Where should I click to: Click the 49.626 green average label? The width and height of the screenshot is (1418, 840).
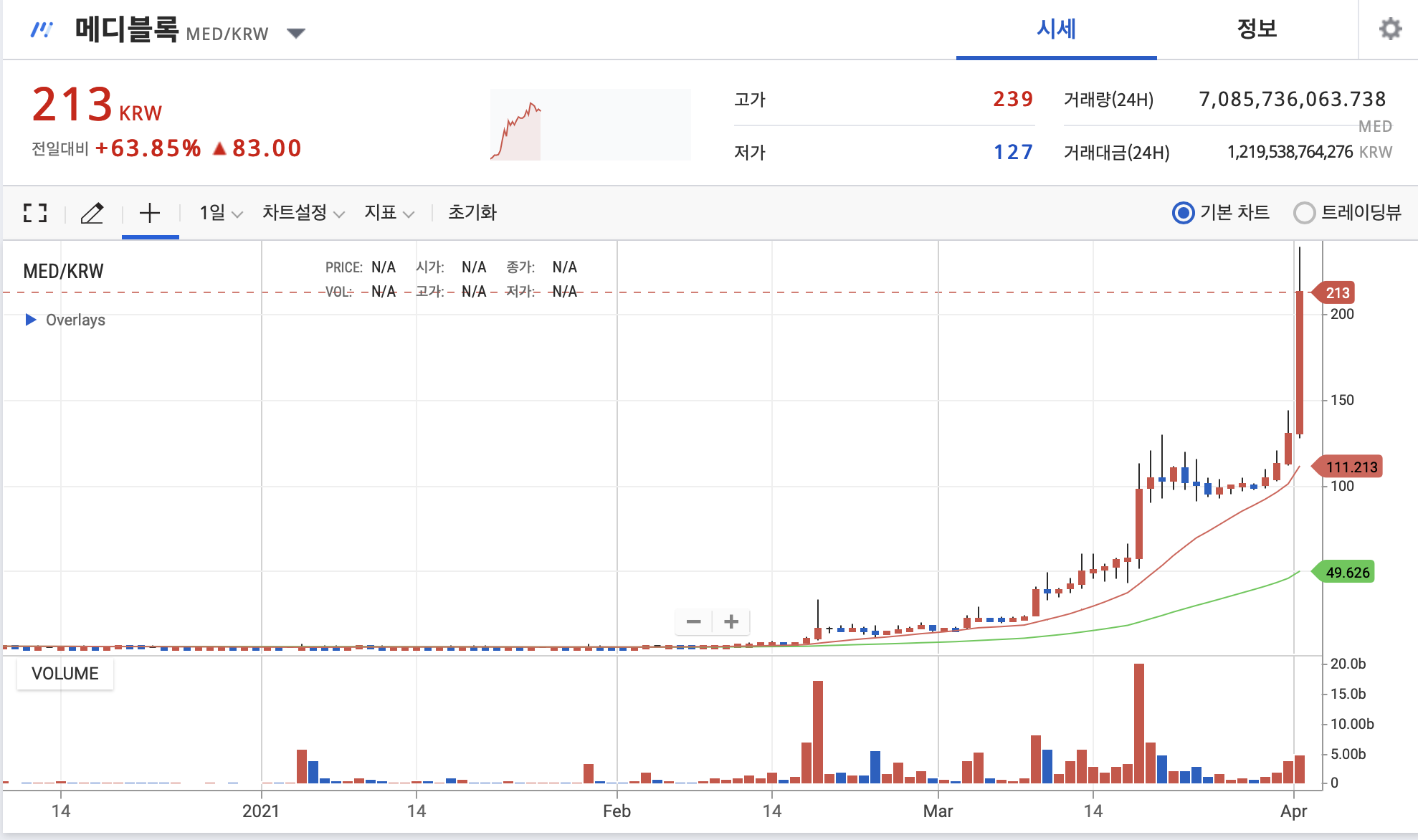click(x=1343, y=572)
